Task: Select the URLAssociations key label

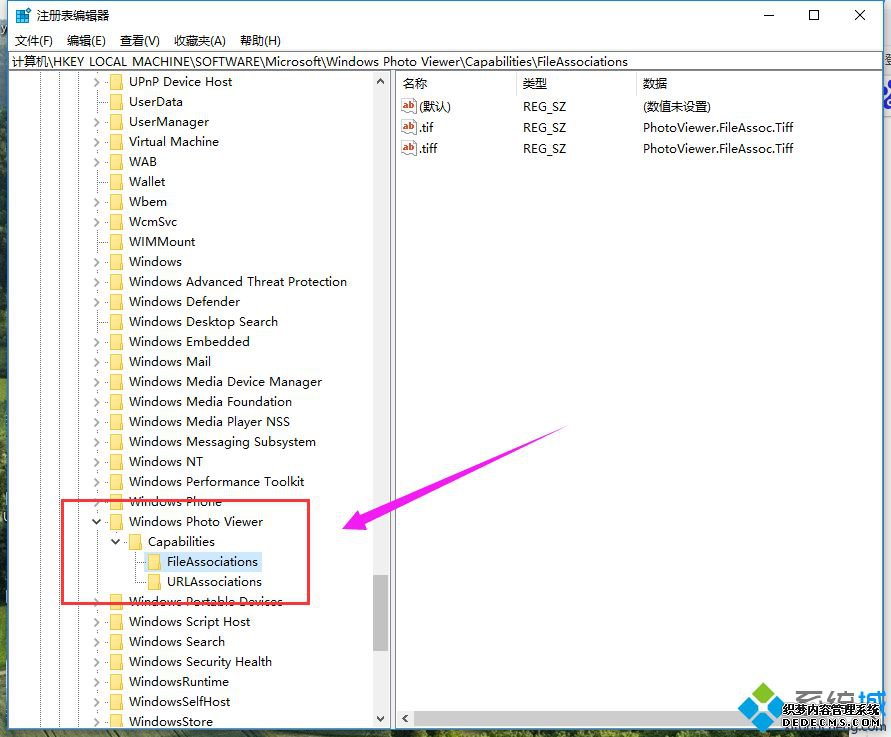Action: pyautogui.click(x=214, y=582)
